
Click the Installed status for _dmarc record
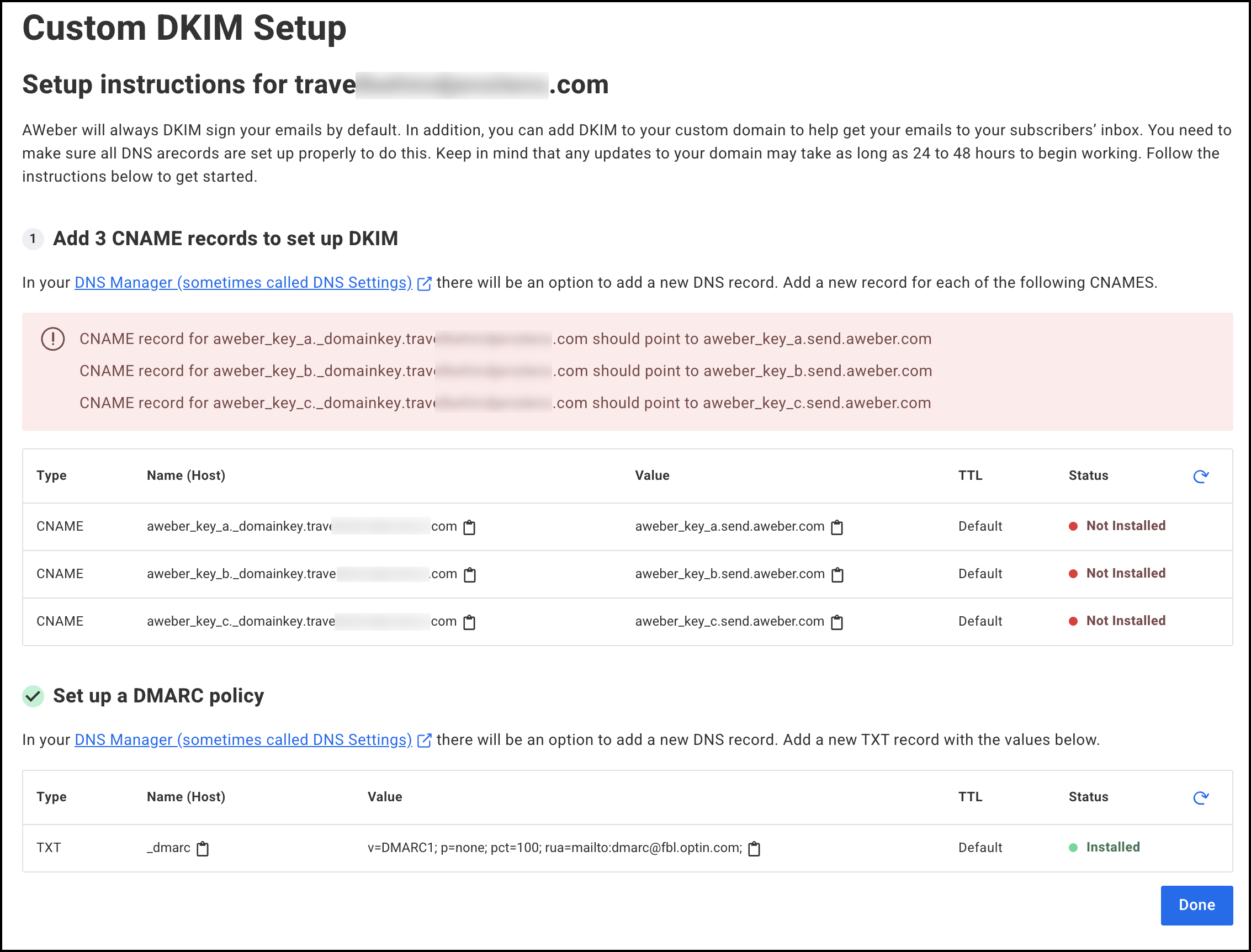(x=1112, y=847)
